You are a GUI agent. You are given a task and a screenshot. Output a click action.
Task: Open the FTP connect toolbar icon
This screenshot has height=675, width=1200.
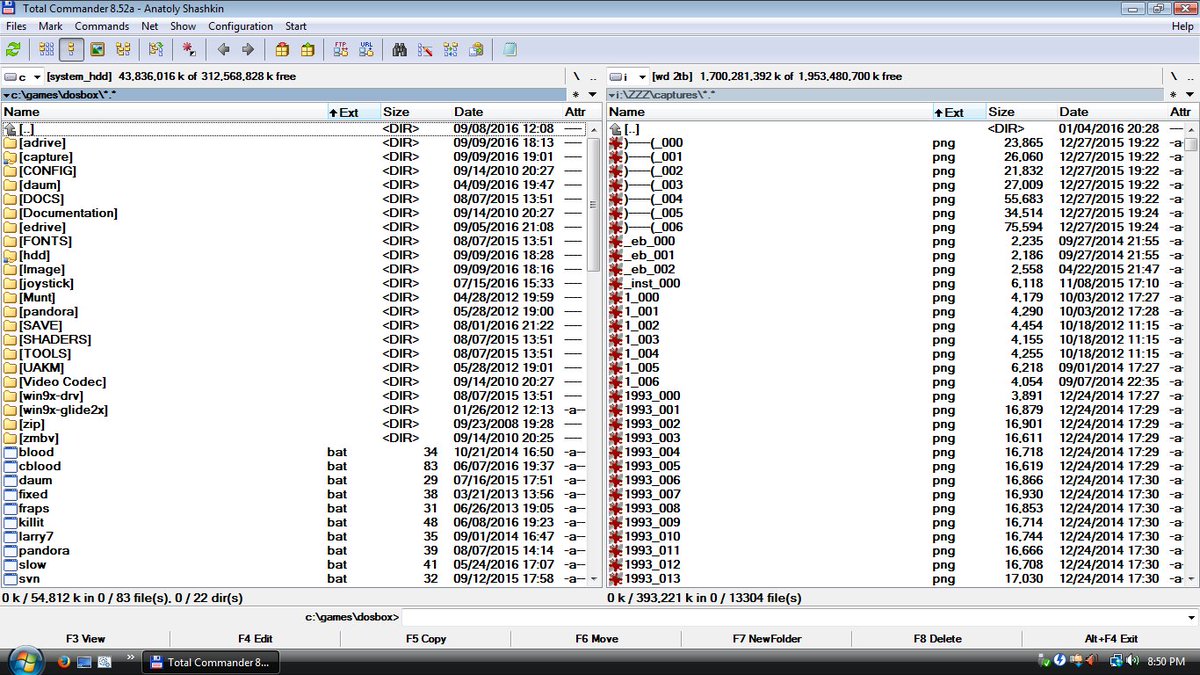pos(341,49)
